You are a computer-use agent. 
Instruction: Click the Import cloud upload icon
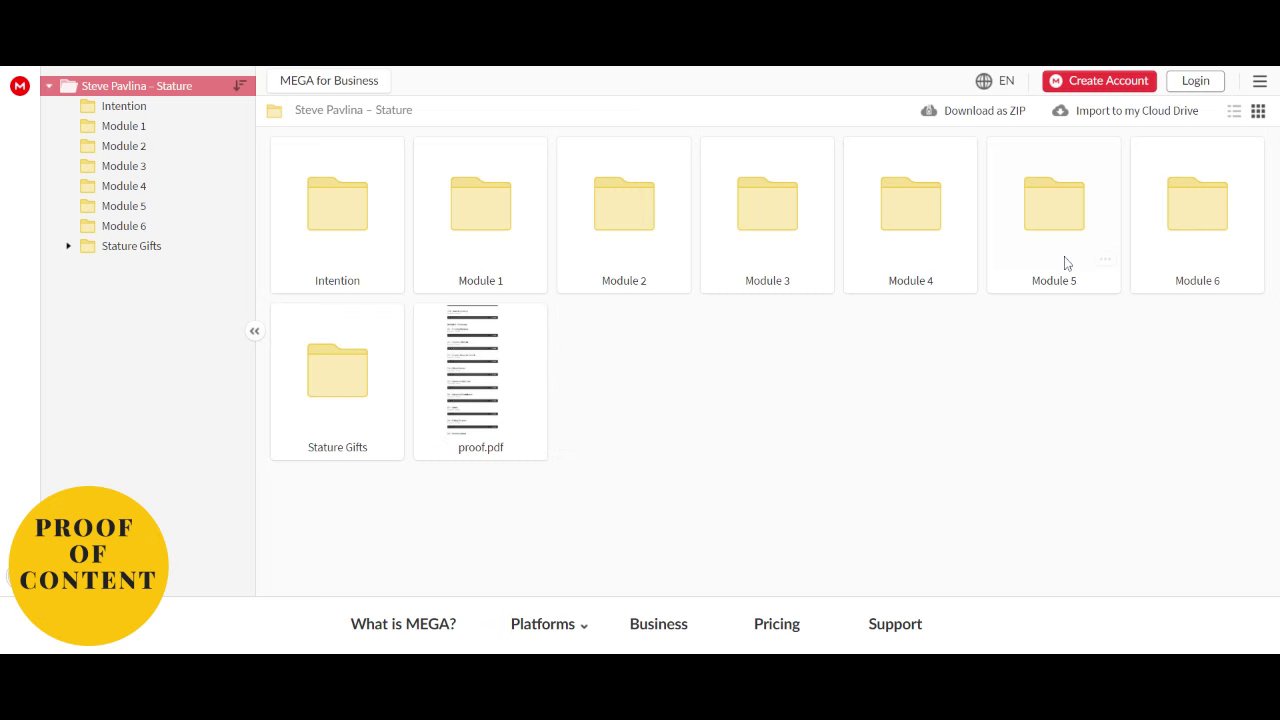[x=1061, y=111]
